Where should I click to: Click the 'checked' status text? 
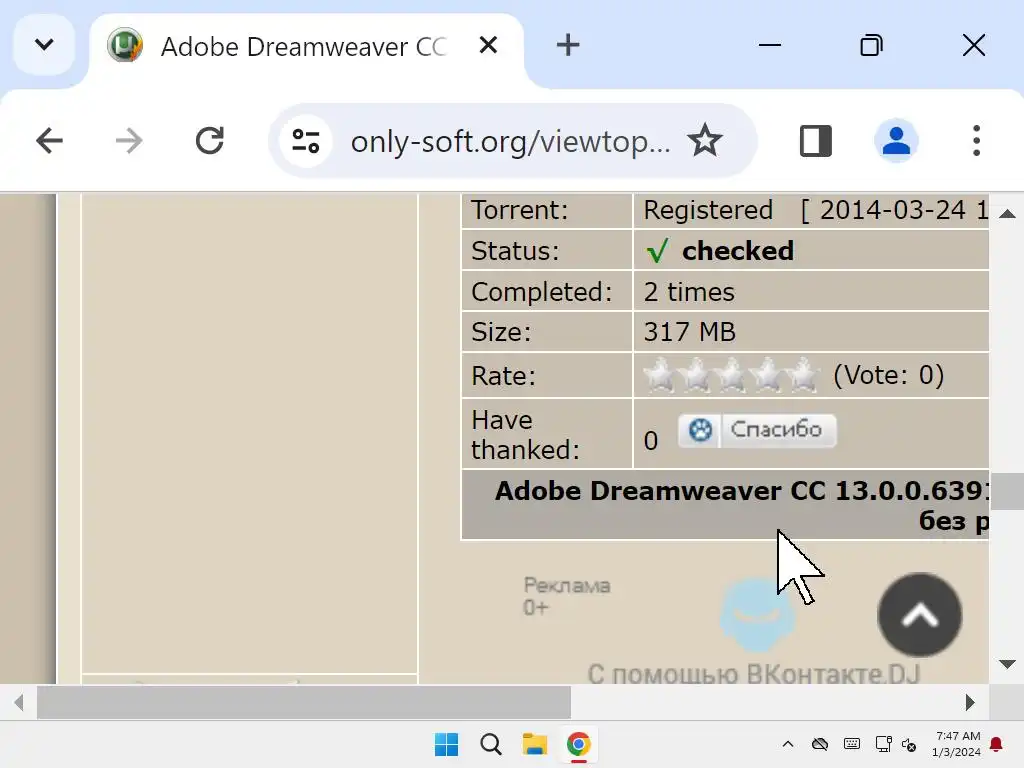pos(738,251)
